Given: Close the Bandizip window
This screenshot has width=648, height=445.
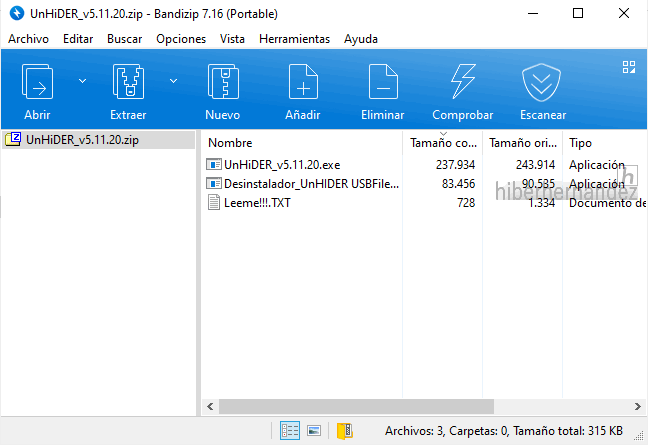Looking at the screenshot, I should [624, 14].
